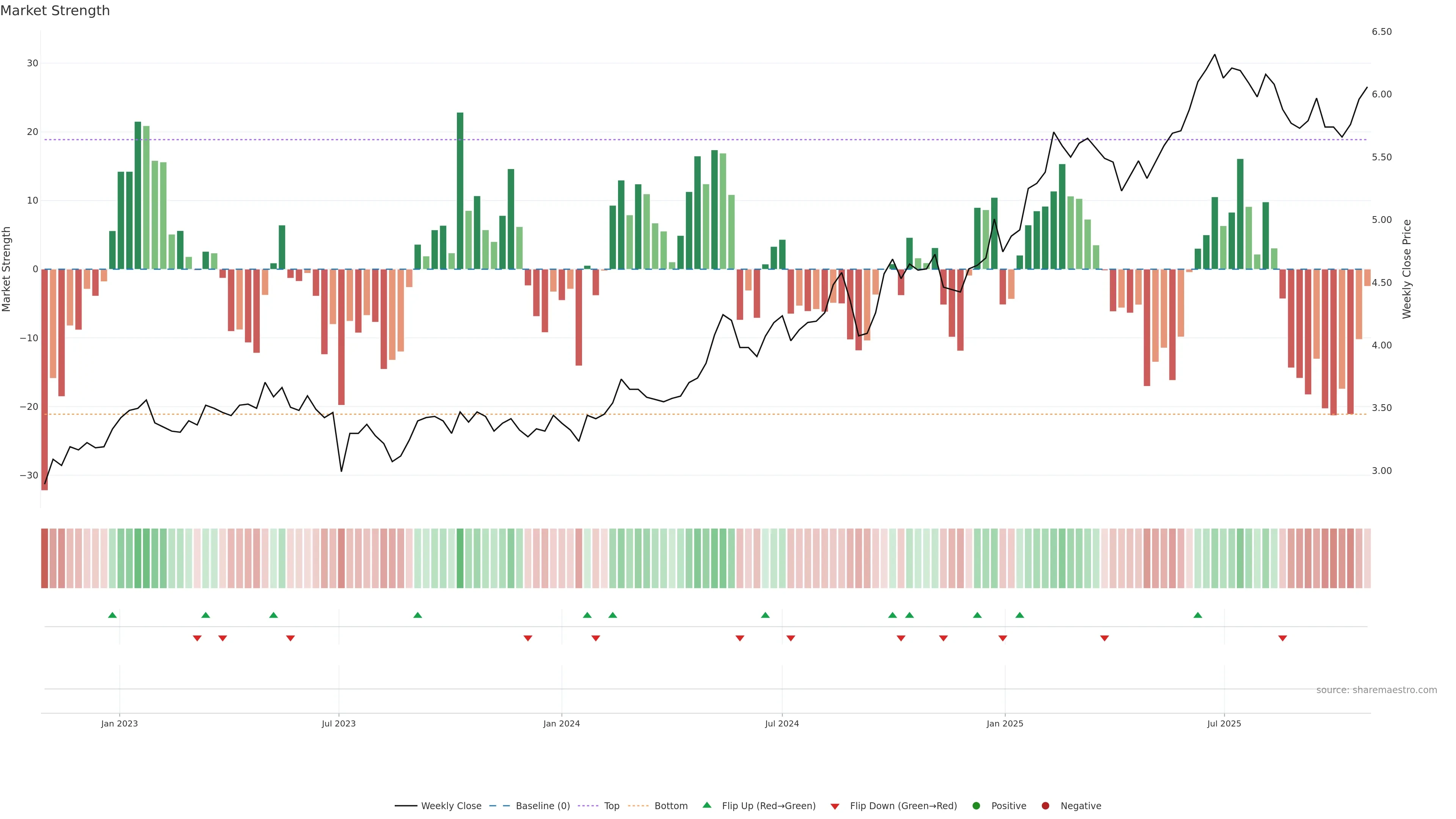Click the Weekly Close Price axis title

1407,269
